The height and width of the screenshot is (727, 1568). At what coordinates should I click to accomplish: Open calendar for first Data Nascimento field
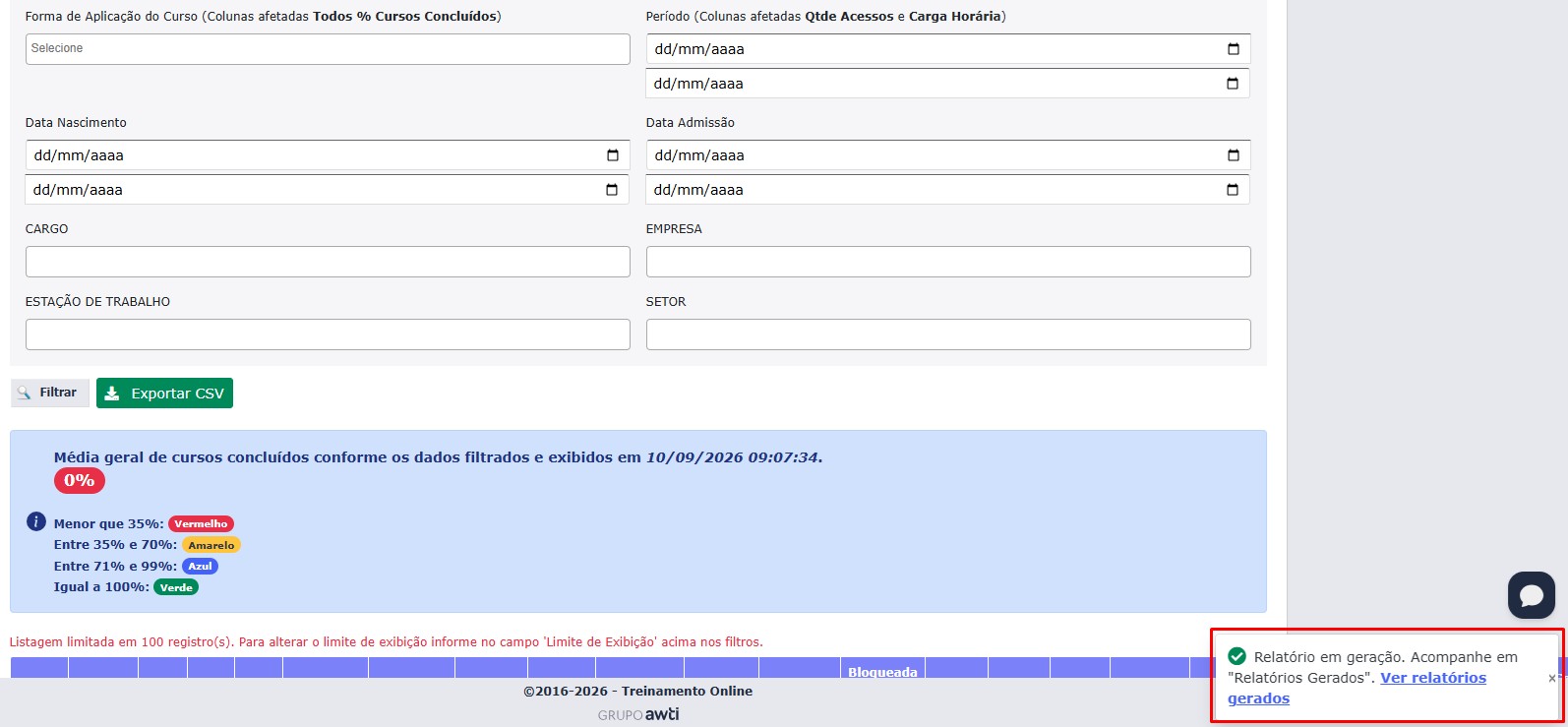[x=613, y=155]
